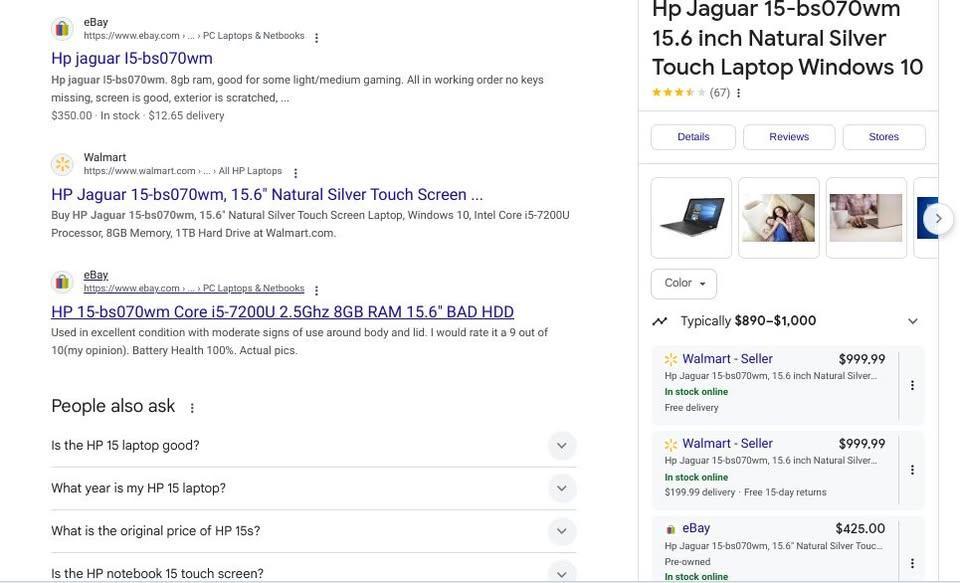Click the eBay favicon of the BAD HDD result
The height and width of the screenshot is (583, 960).
click(62, 282)
